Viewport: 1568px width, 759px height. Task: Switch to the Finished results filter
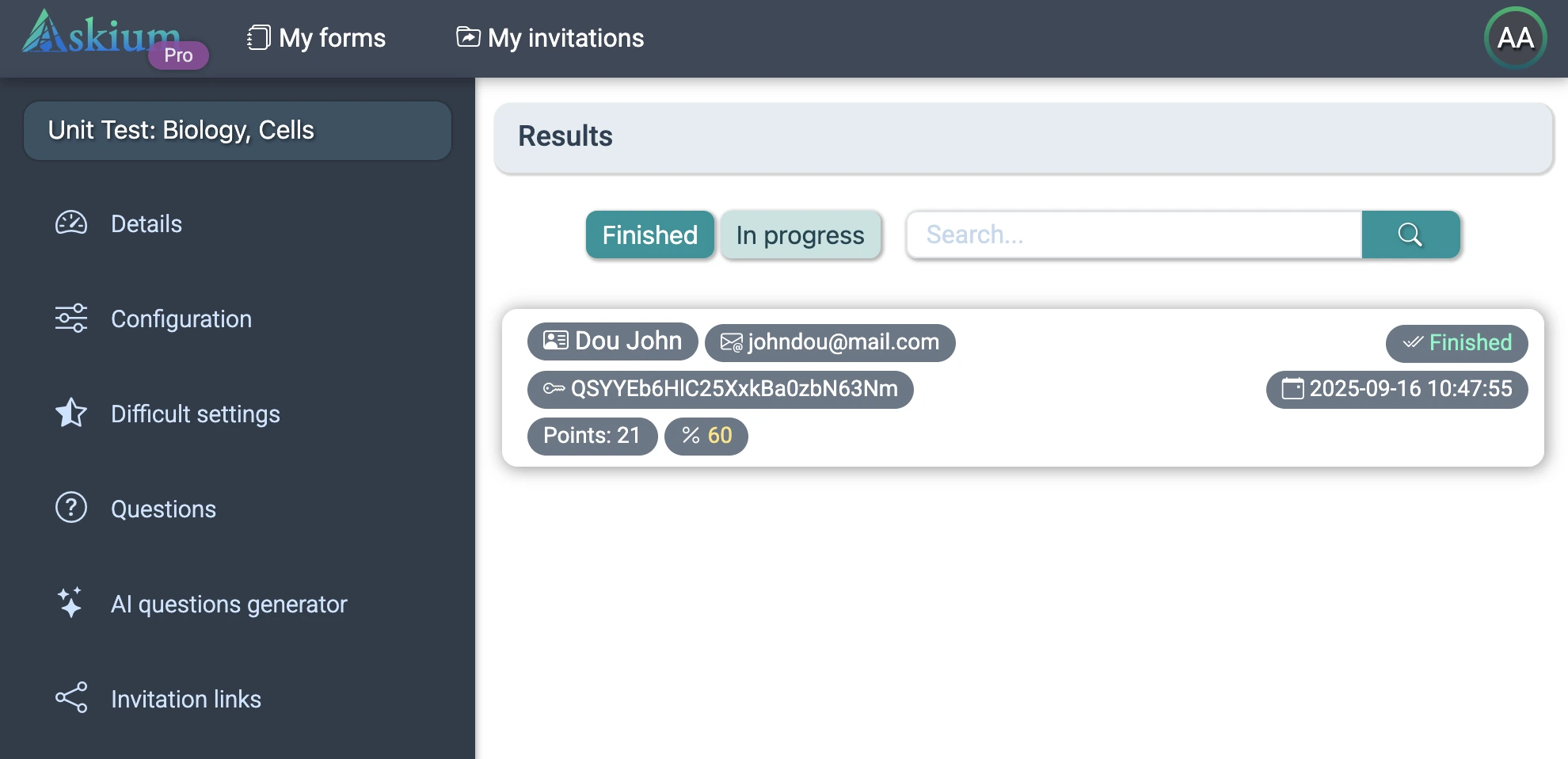coord(649,235)
